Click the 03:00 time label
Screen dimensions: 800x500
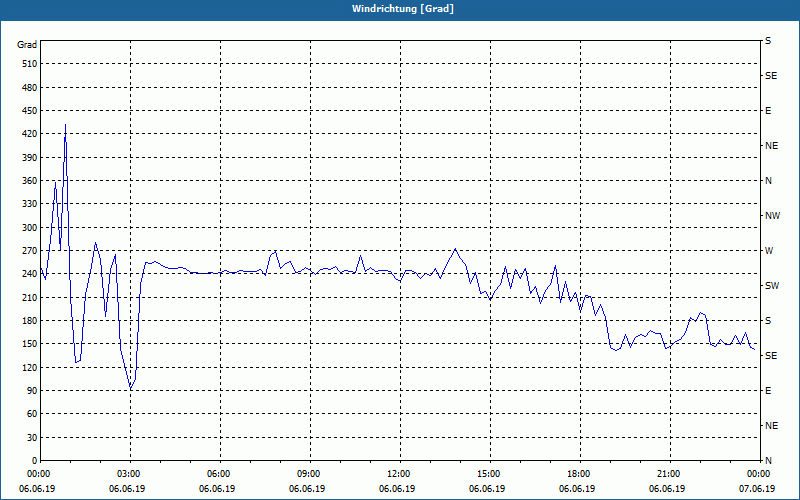click(130, 474)
